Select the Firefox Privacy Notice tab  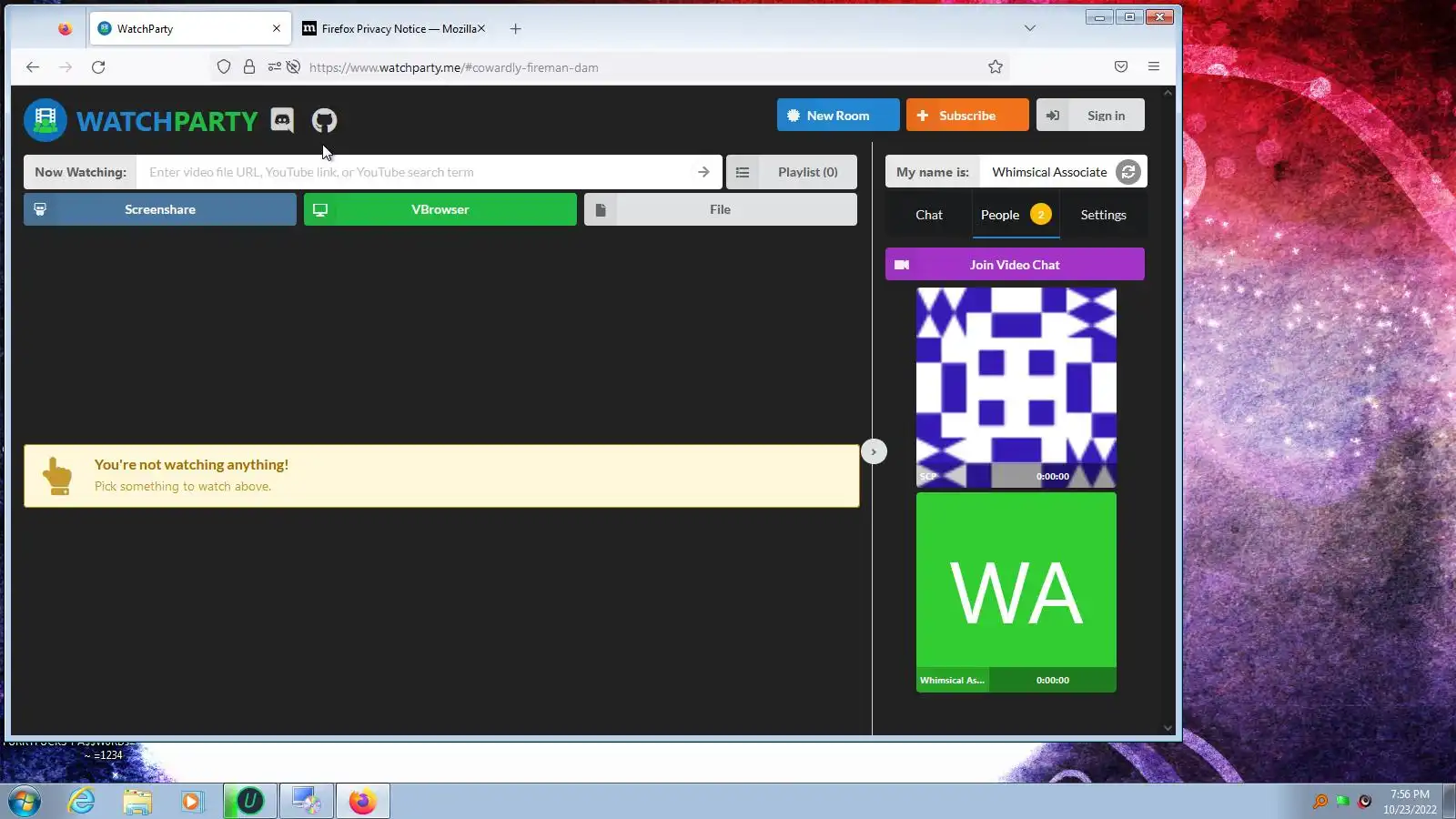391,29
